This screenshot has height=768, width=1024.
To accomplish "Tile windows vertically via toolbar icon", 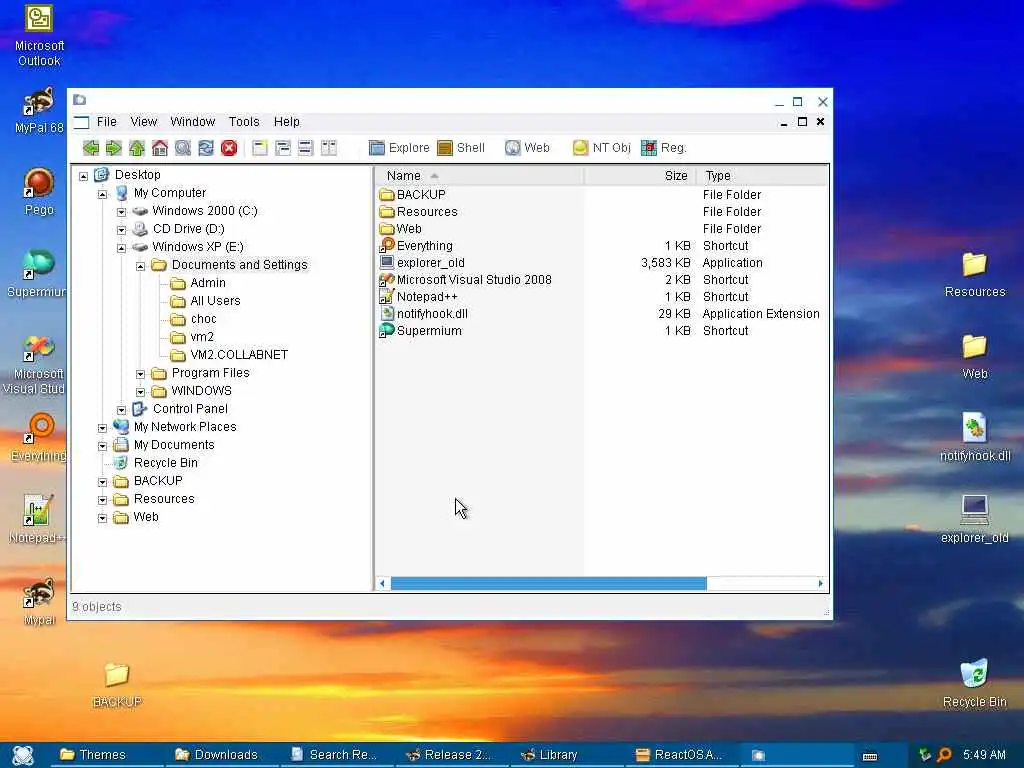I will point(328,148).
